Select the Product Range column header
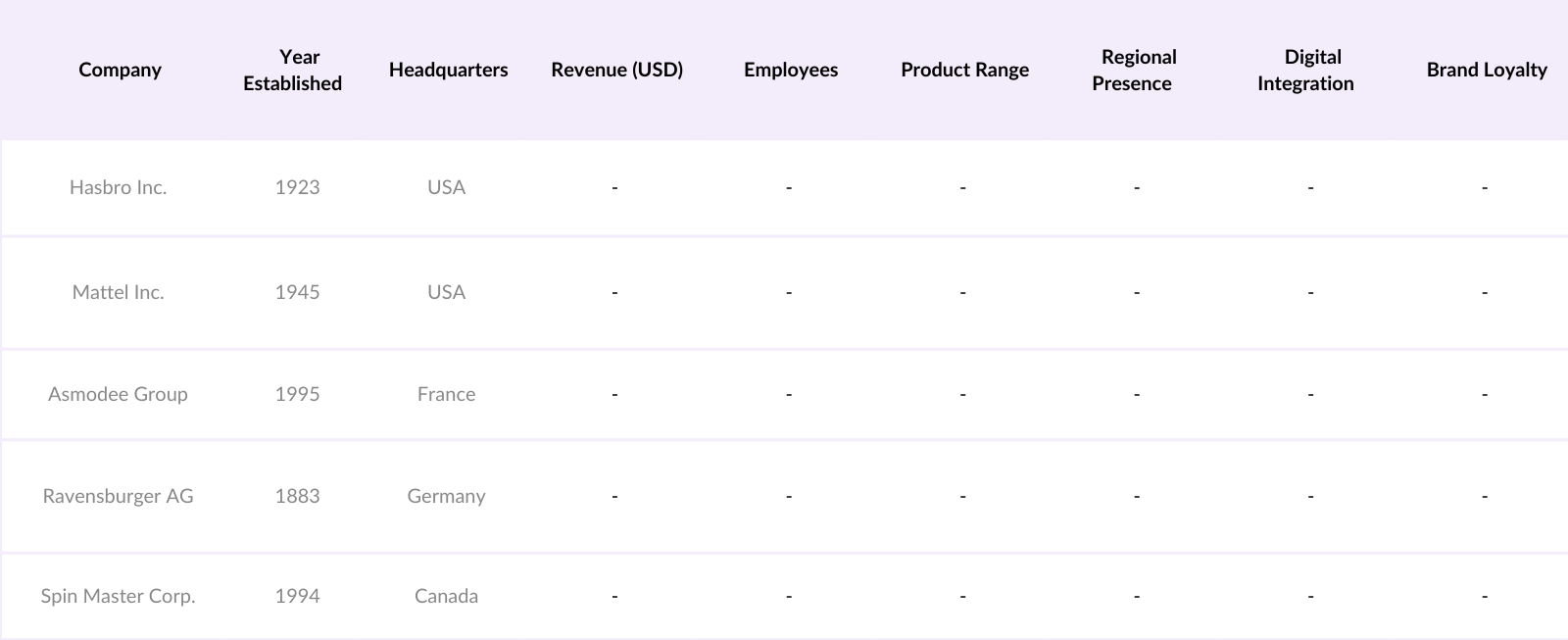 click(x=964, y=70)
